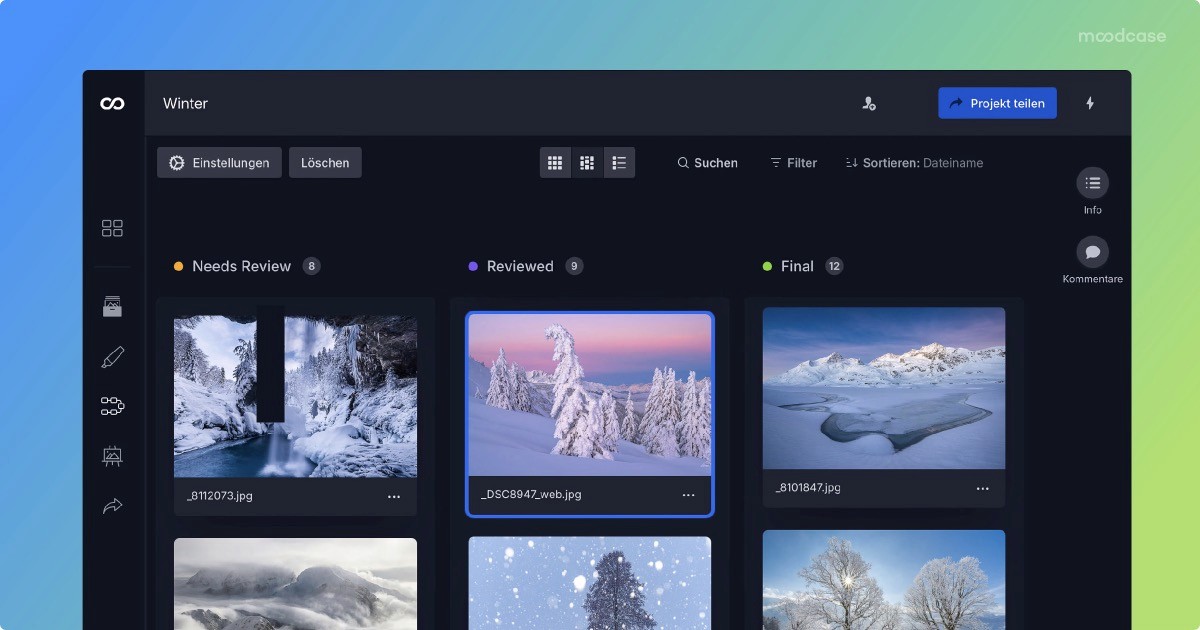Viewport: 1200px width, 630px height.
Task: Click filename _8112073.jpg
Action: click(x=220, y=496)
